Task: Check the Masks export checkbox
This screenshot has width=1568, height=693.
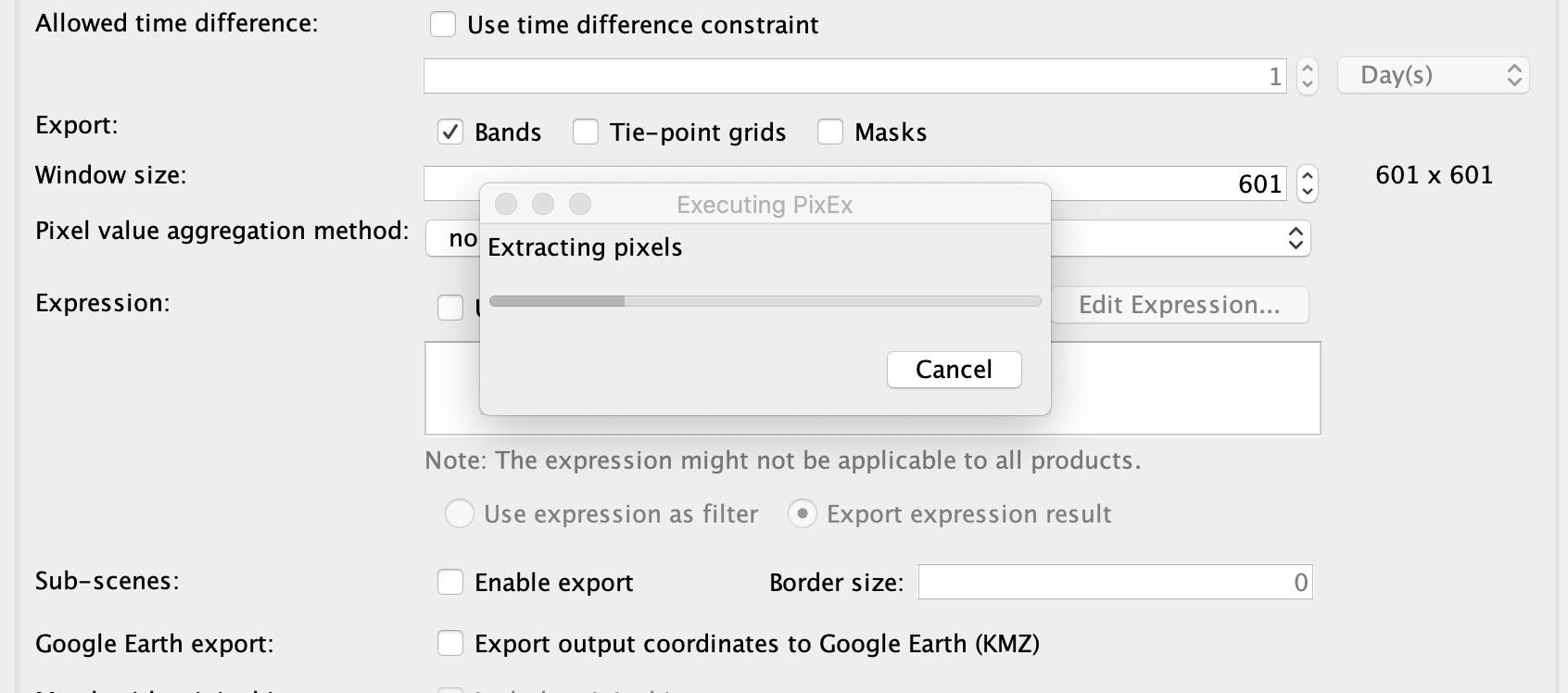Action: pyautogui.click(x=830, y=132)
